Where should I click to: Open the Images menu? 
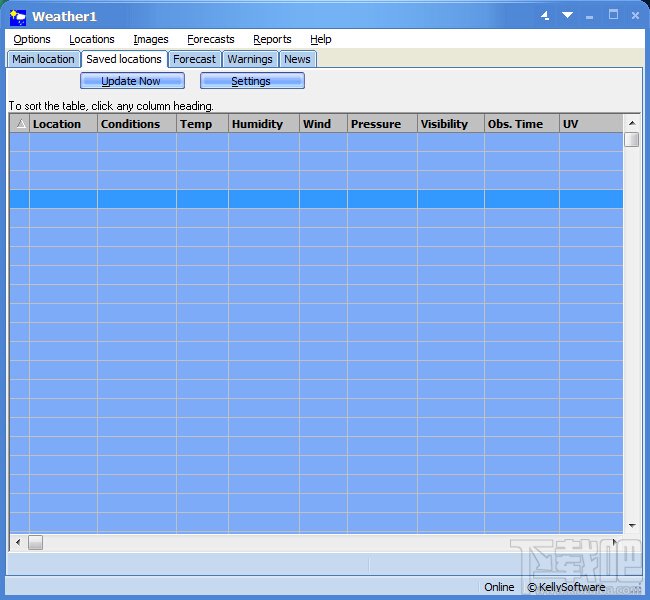151,39
